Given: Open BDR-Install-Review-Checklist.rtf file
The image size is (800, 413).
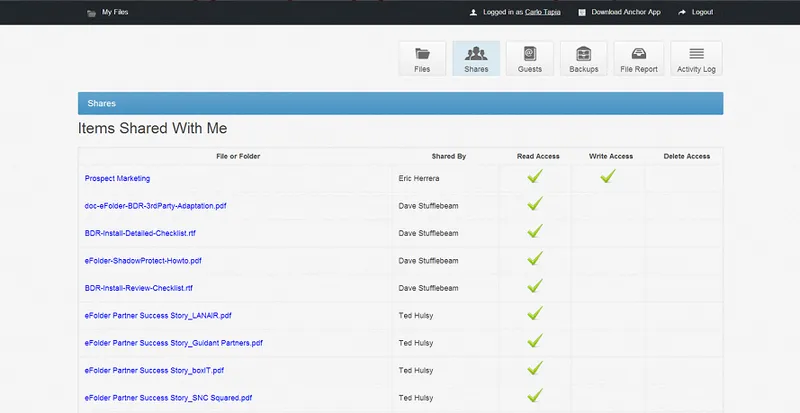Looking at the screenshot, I should (x=139, y=288).
